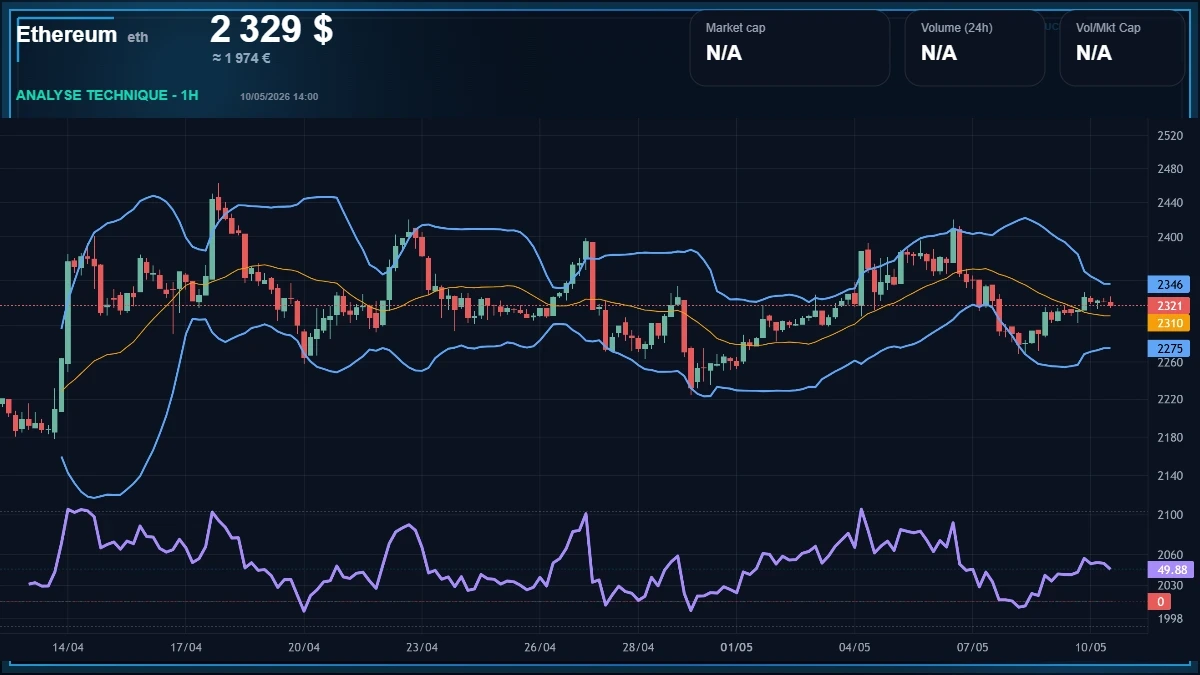The width and height of the screenshot is (1200, 675).
Task: Click the 28/04 date label
Action: point(638,647)
